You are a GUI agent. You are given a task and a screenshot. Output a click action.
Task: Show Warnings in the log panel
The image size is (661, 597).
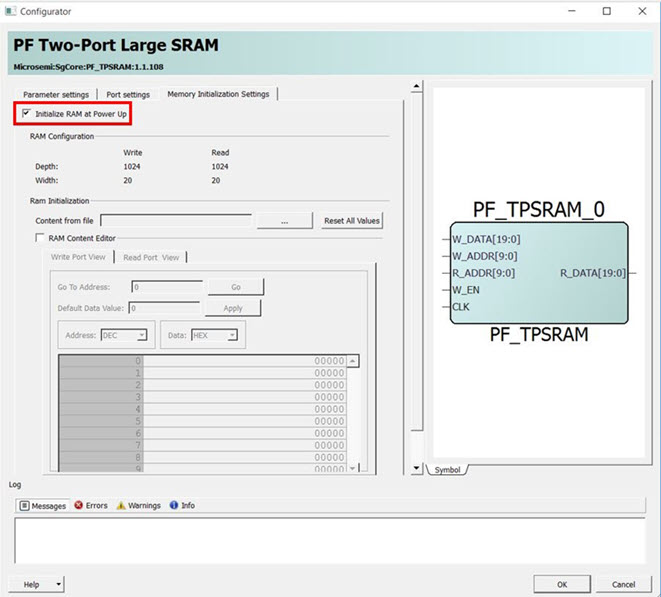click(138, 506)
